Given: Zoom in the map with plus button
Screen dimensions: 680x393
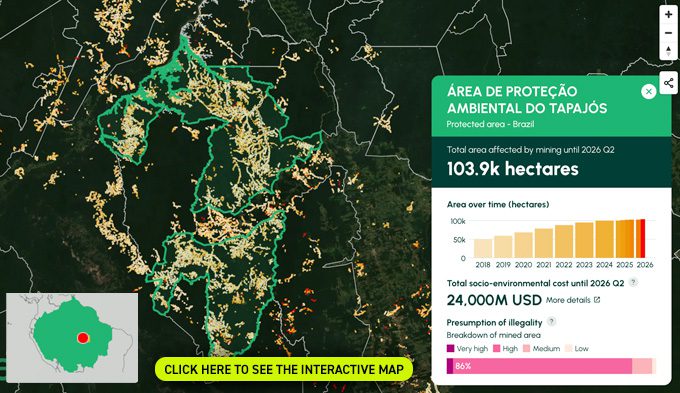Looking at the screenshot, I should coord(668,15).
